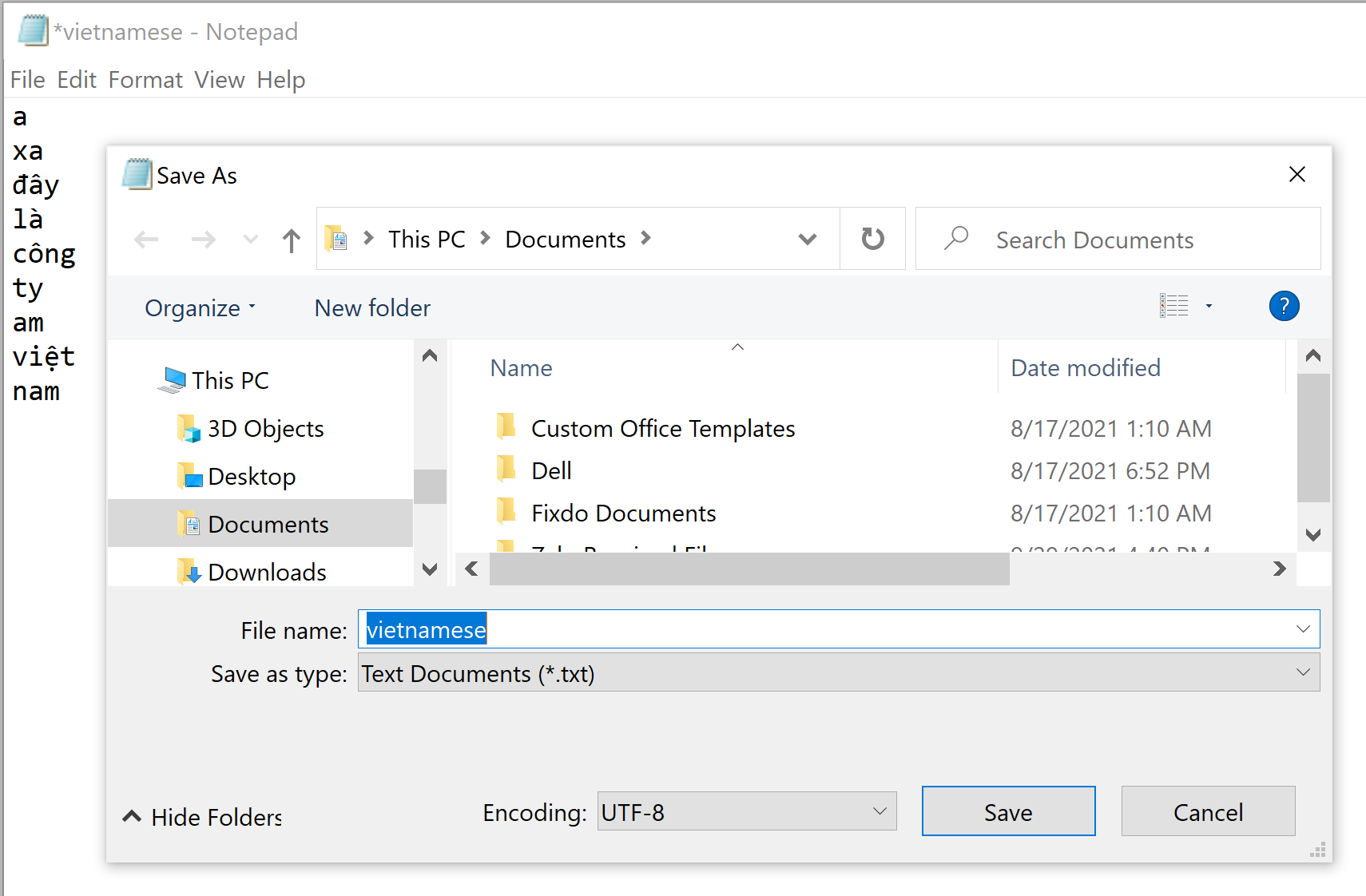Click the Back navigation arrow
The width and height of the screenshot is (1366, 896).
pos(146,240)
